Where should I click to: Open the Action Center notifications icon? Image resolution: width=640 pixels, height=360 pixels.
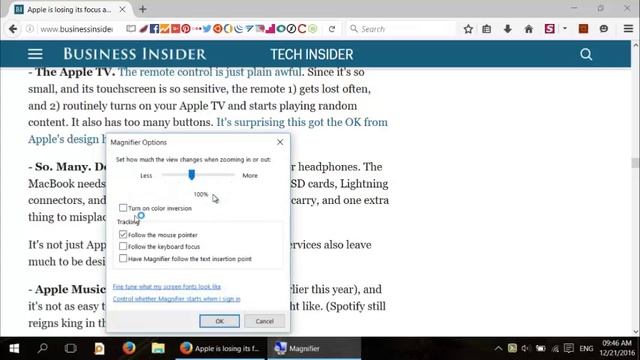point(569,348)
